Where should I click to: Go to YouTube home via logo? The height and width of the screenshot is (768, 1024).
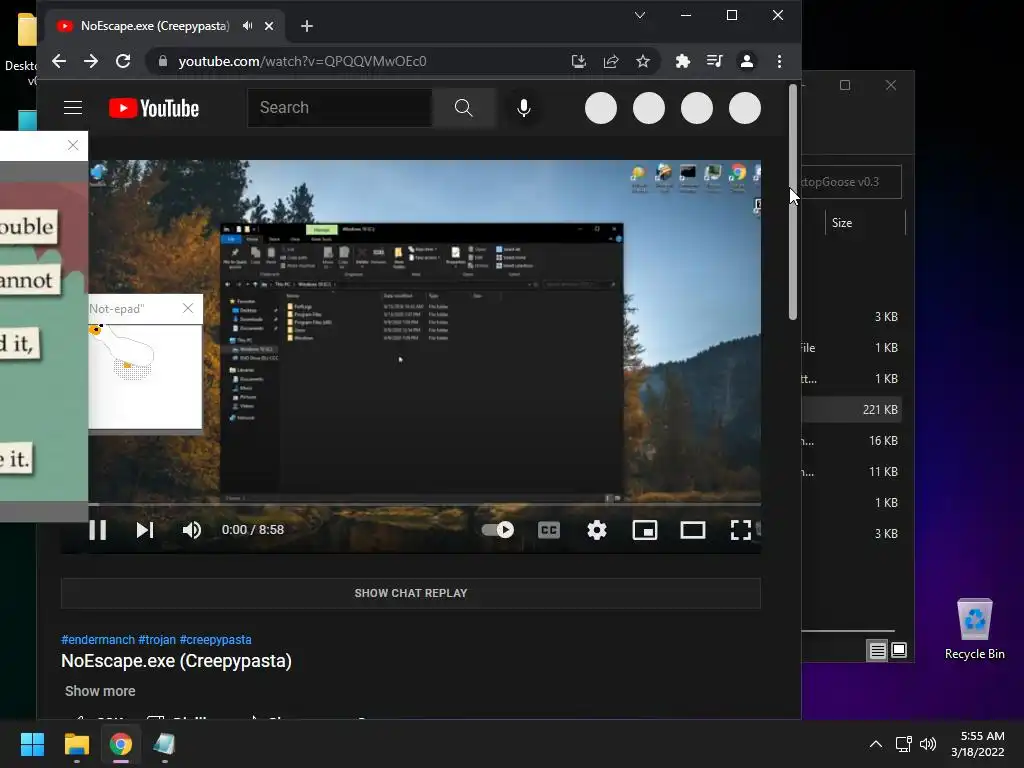pyautogui.click(x=154, y=108)
